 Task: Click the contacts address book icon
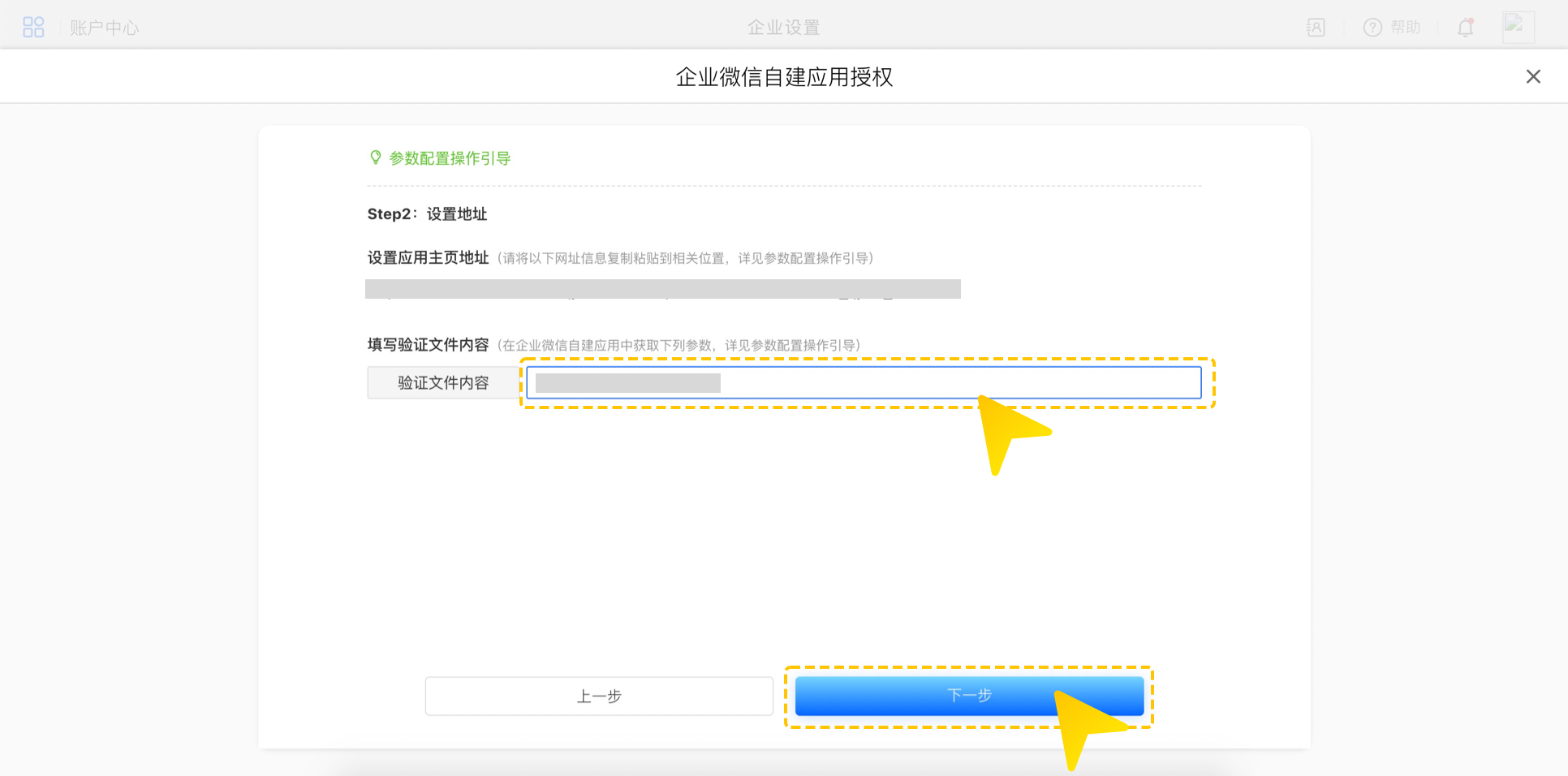coord(1316,28)
